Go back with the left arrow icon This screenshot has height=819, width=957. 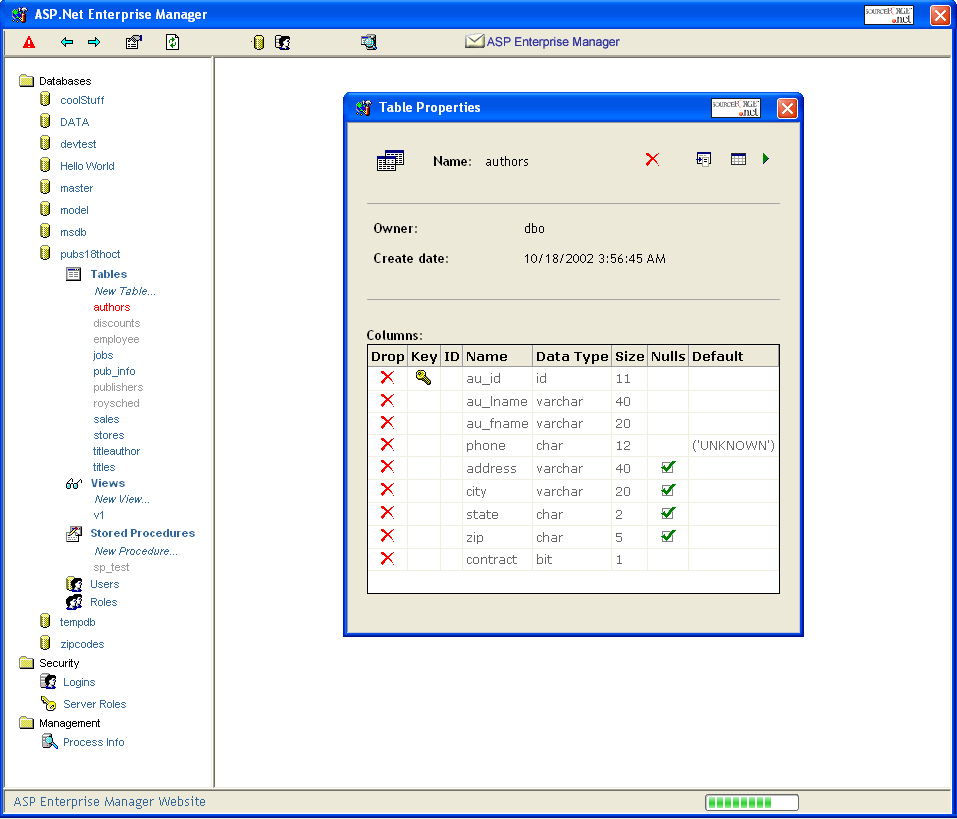tap(67, 42)
